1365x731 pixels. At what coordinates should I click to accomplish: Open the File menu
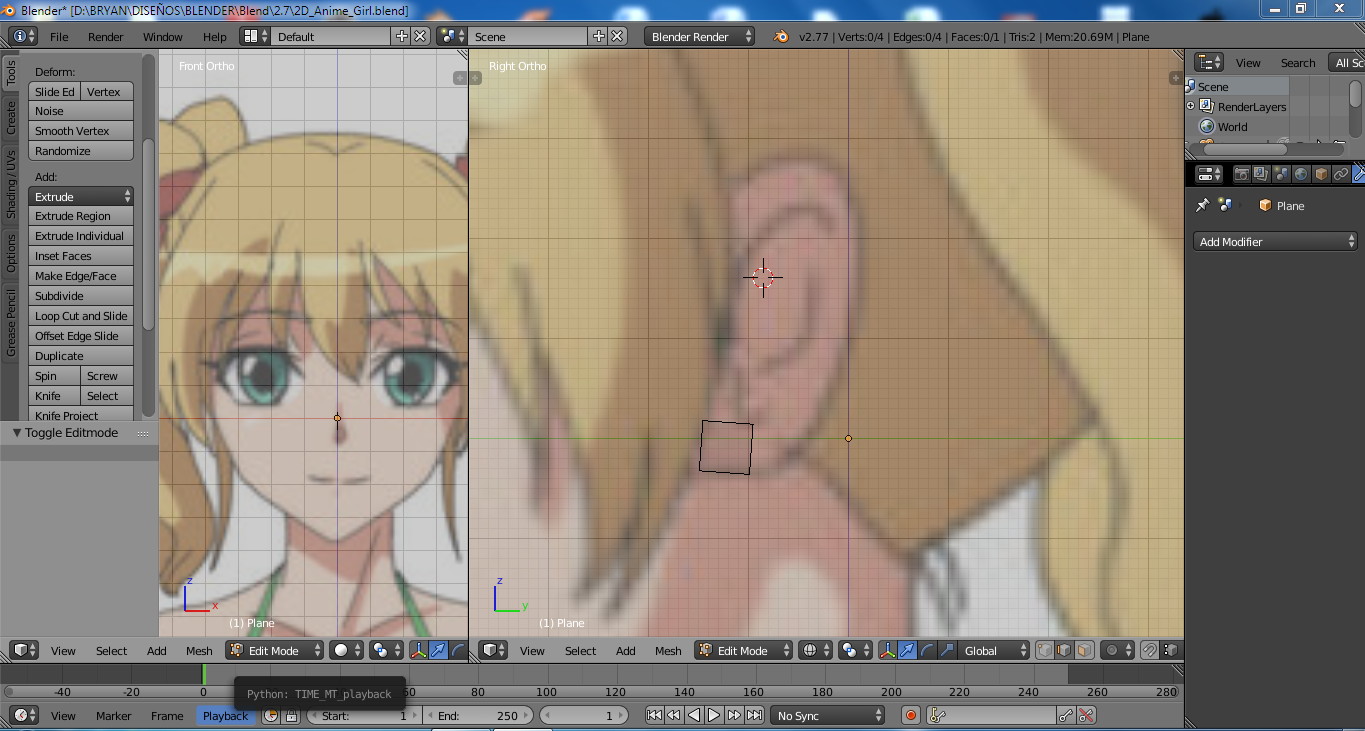[x=59, y=36]
